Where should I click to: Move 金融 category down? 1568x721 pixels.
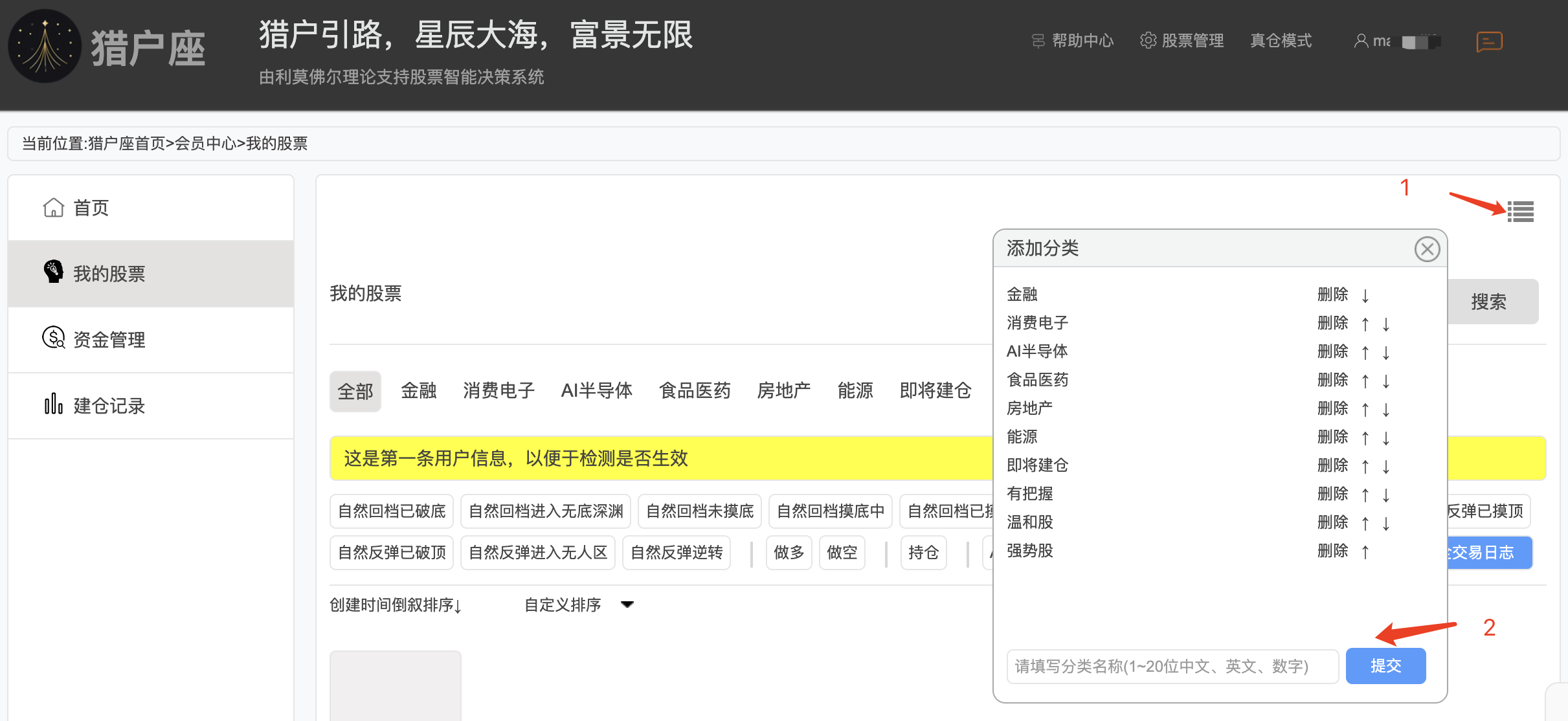(x=1365, y=295)
